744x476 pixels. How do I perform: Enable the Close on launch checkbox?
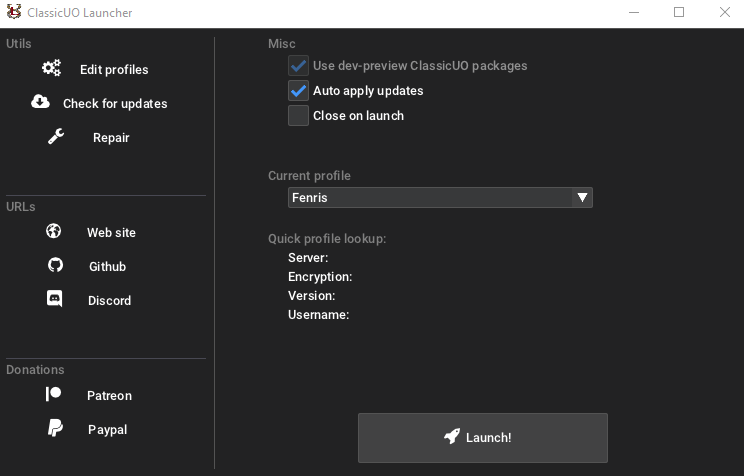coord(298,116)
